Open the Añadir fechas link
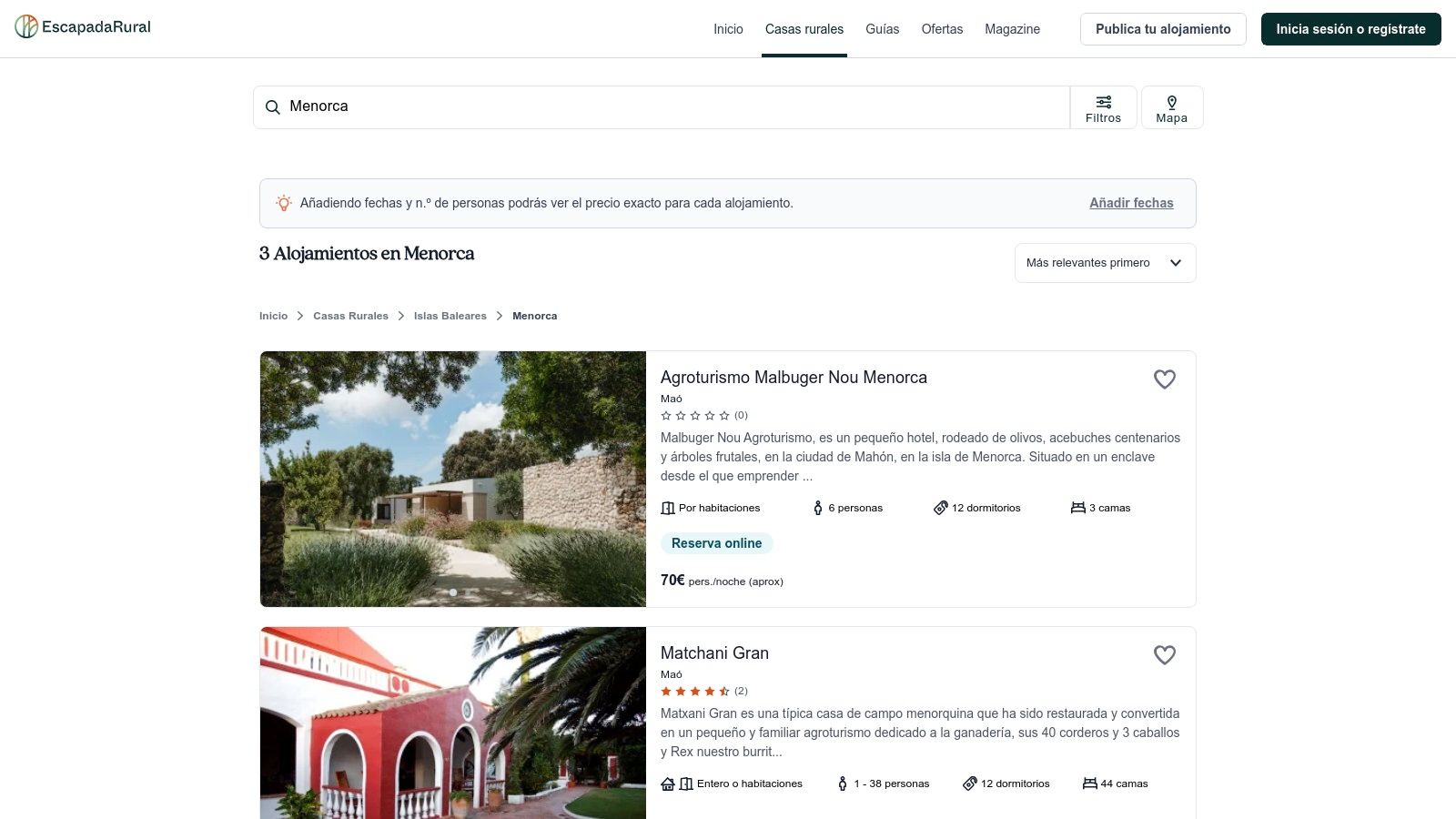The height and width of the screenshot is (819, 1456). [x=1131, y=203]
